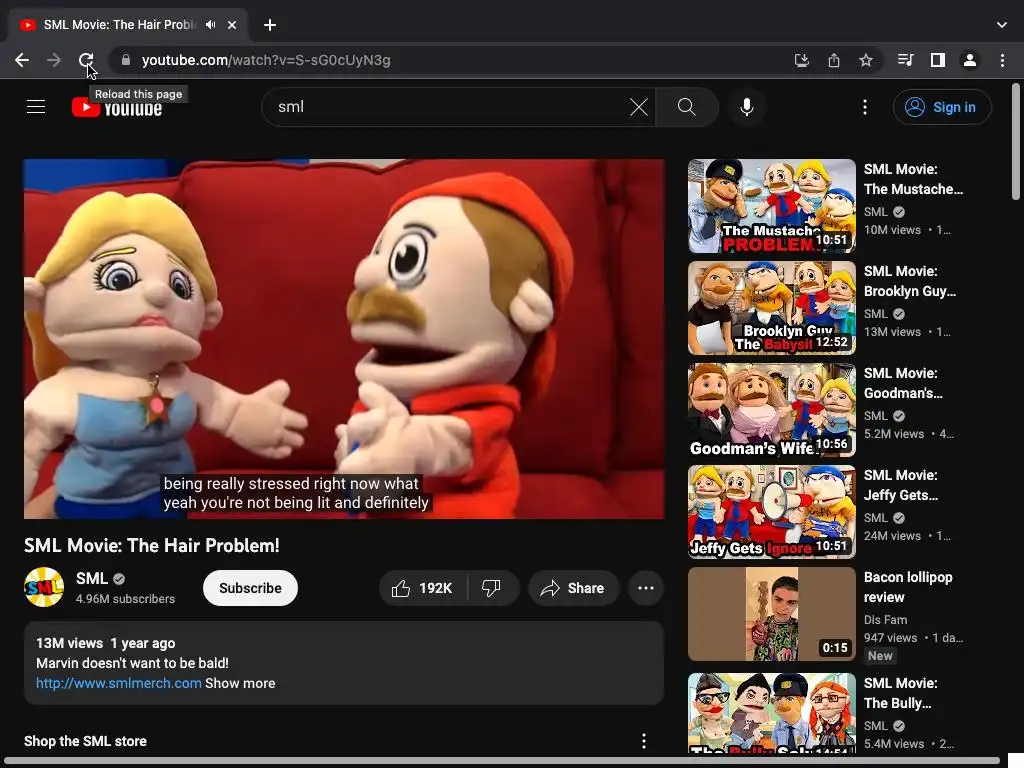This screenshot has width=1024, height=768.
Task: Click 'SML Movie: The Bully…' title
Action: coord(901,693)
